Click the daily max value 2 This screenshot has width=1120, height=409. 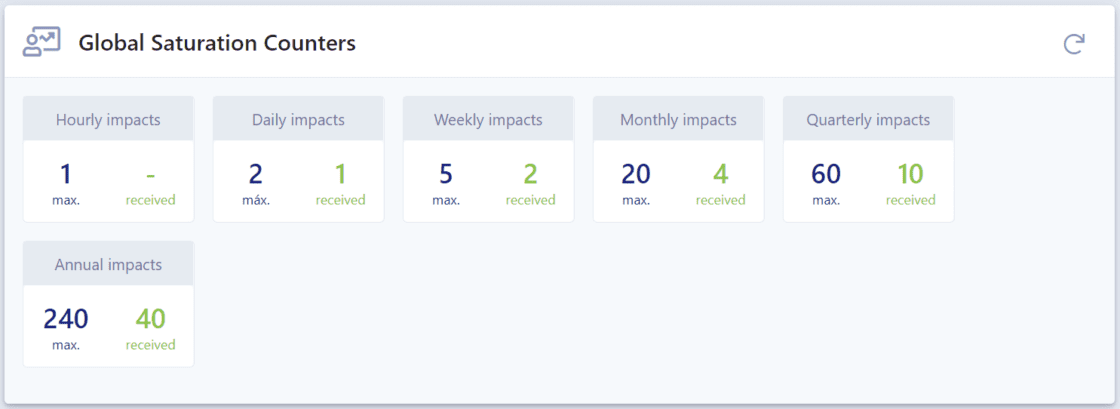click(x=256, y=174)
